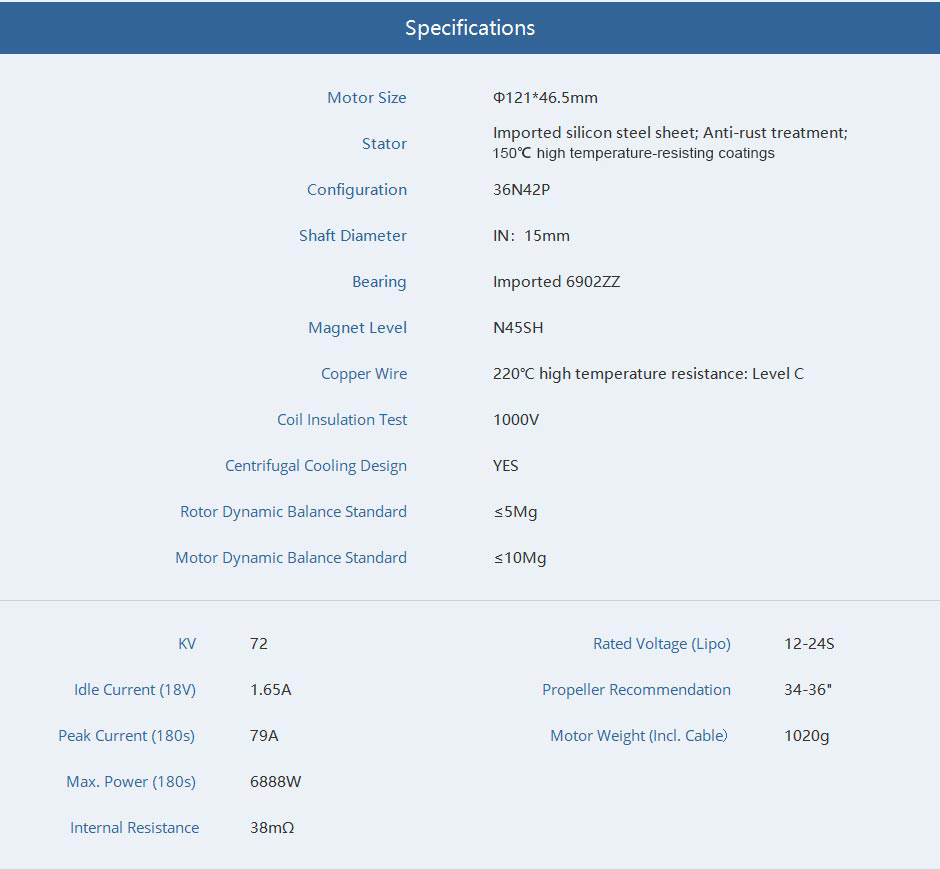
Task: Click the Specifications header title
Action: 470,28
